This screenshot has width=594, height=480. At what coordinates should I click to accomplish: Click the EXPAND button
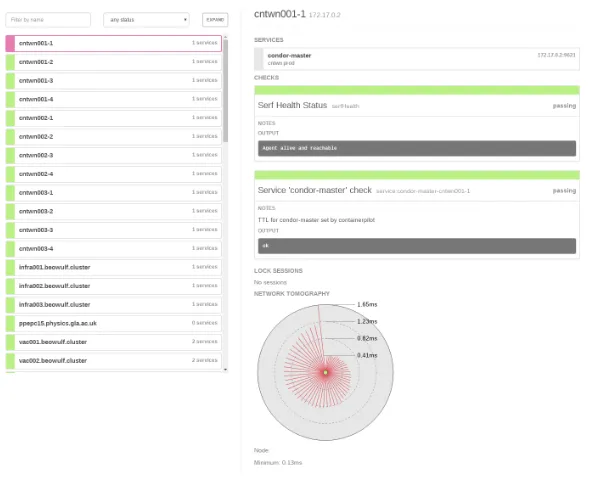pyautogui.click(x=215, y=20)
